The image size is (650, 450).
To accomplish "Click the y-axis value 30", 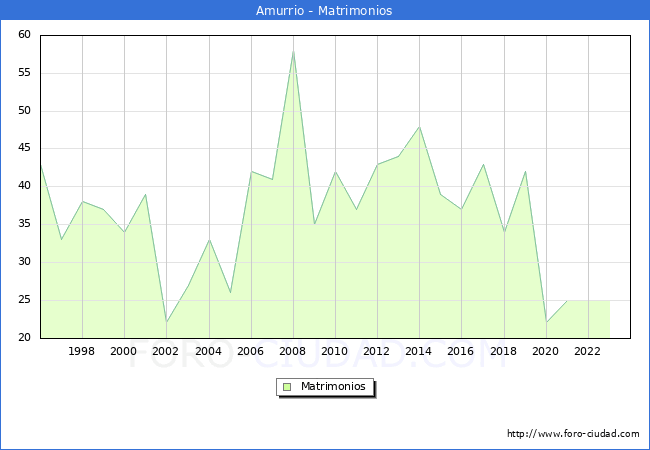I will (x=24, y=261).
